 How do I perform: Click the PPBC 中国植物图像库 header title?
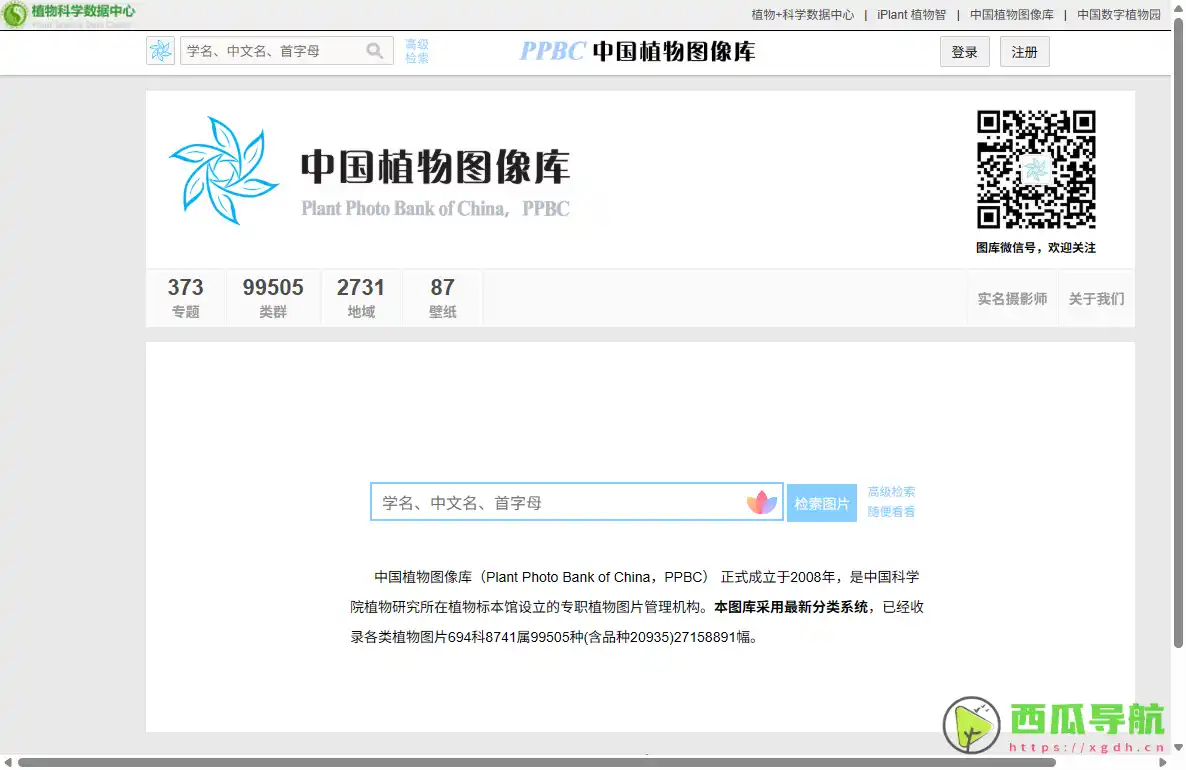[637, 51]
